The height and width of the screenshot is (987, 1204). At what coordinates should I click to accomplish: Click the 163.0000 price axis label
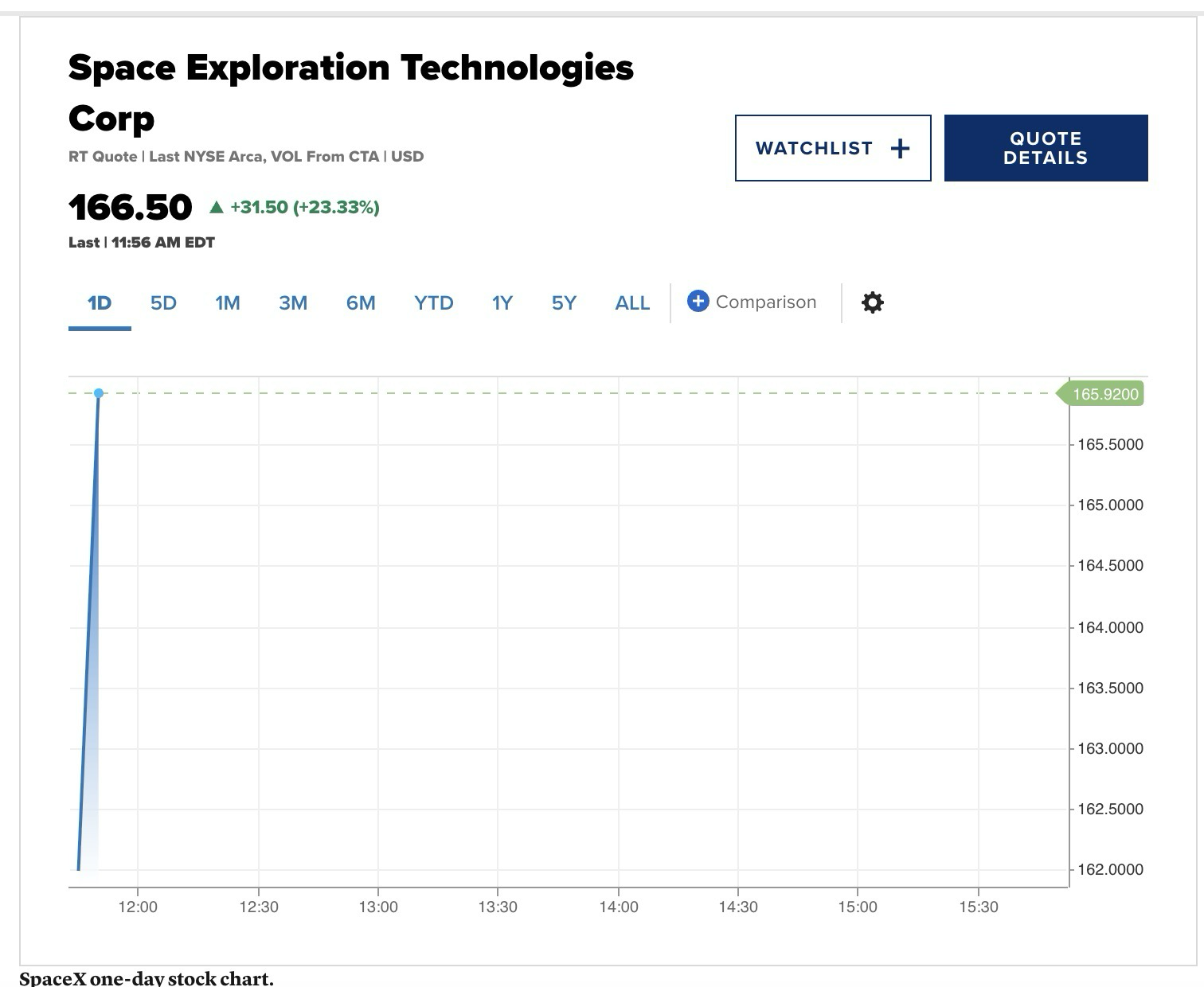(x=1110, y=749)
